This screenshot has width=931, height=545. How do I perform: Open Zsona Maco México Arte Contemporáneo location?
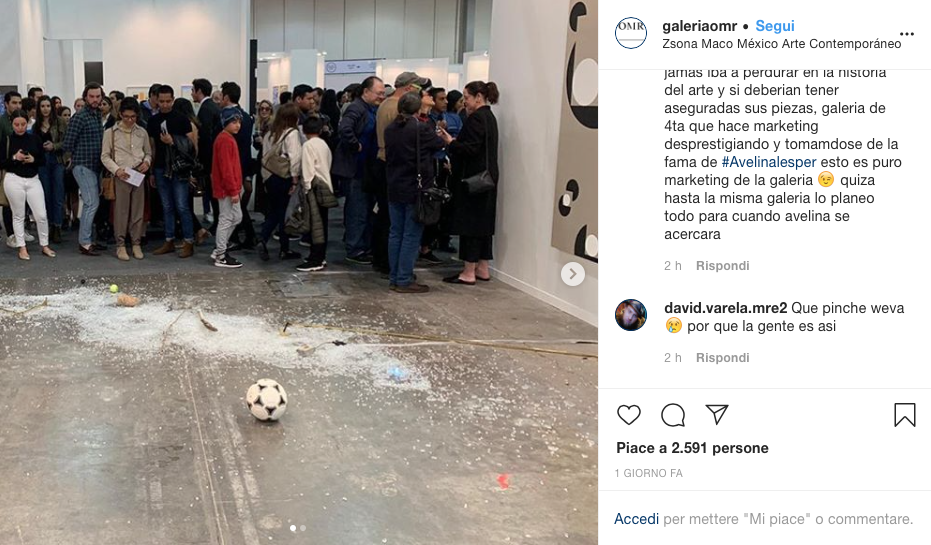click(781, 43)
